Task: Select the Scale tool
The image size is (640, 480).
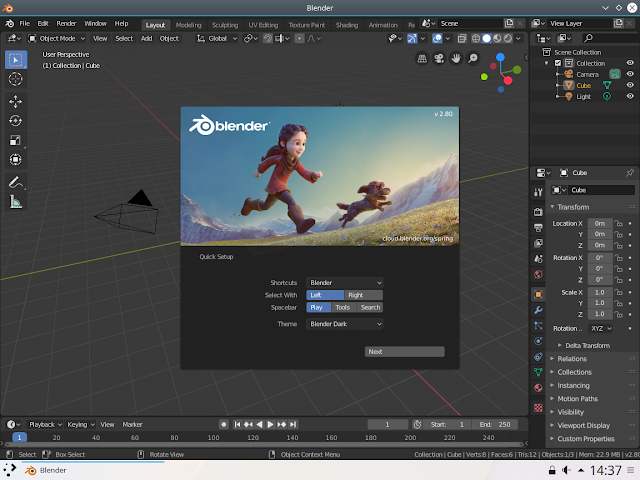Action: pos(16,140)
